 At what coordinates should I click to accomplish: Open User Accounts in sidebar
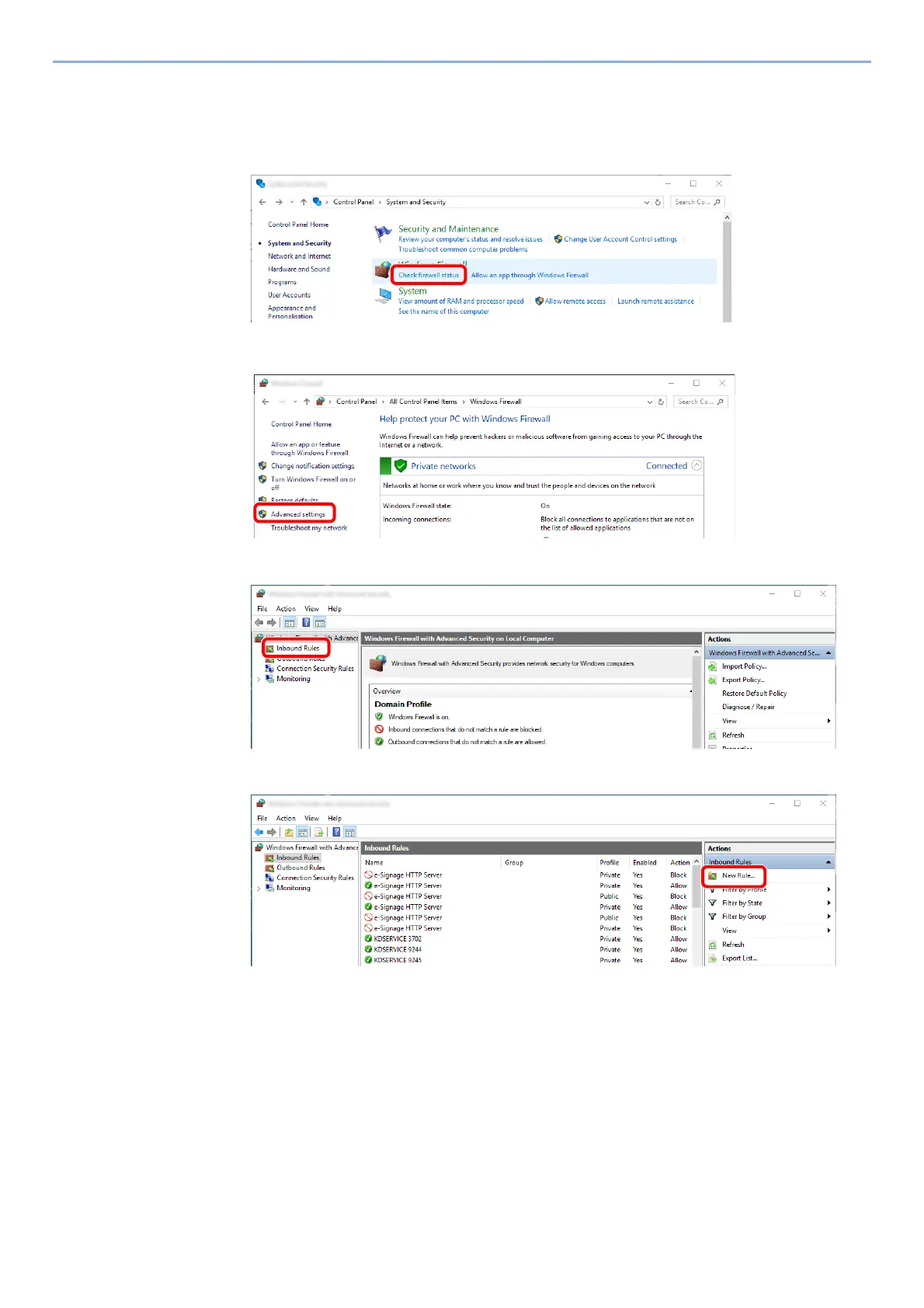289,295
